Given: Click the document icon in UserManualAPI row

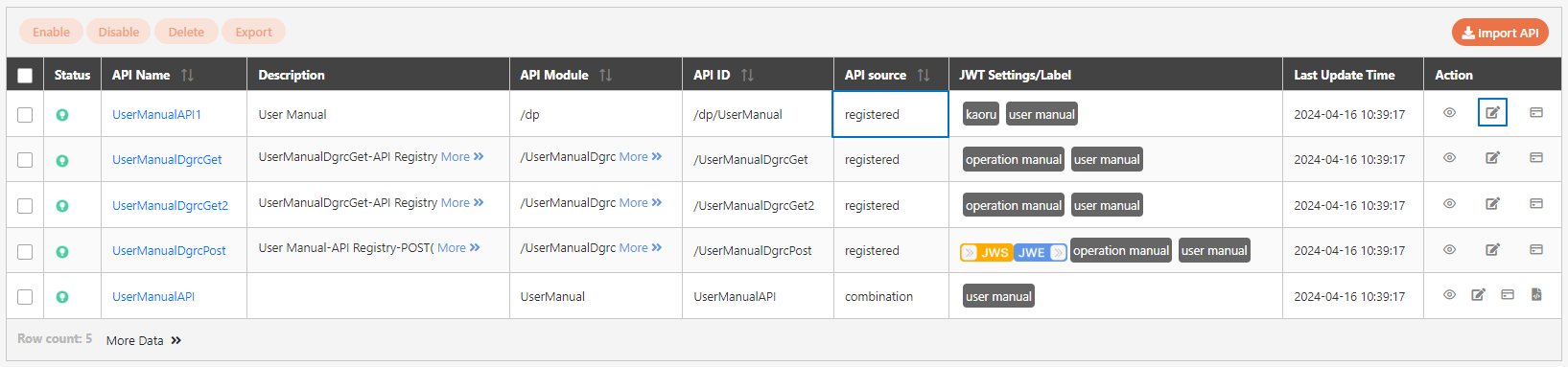Looking at the screenshot, I should click(x=1536, y=295).
